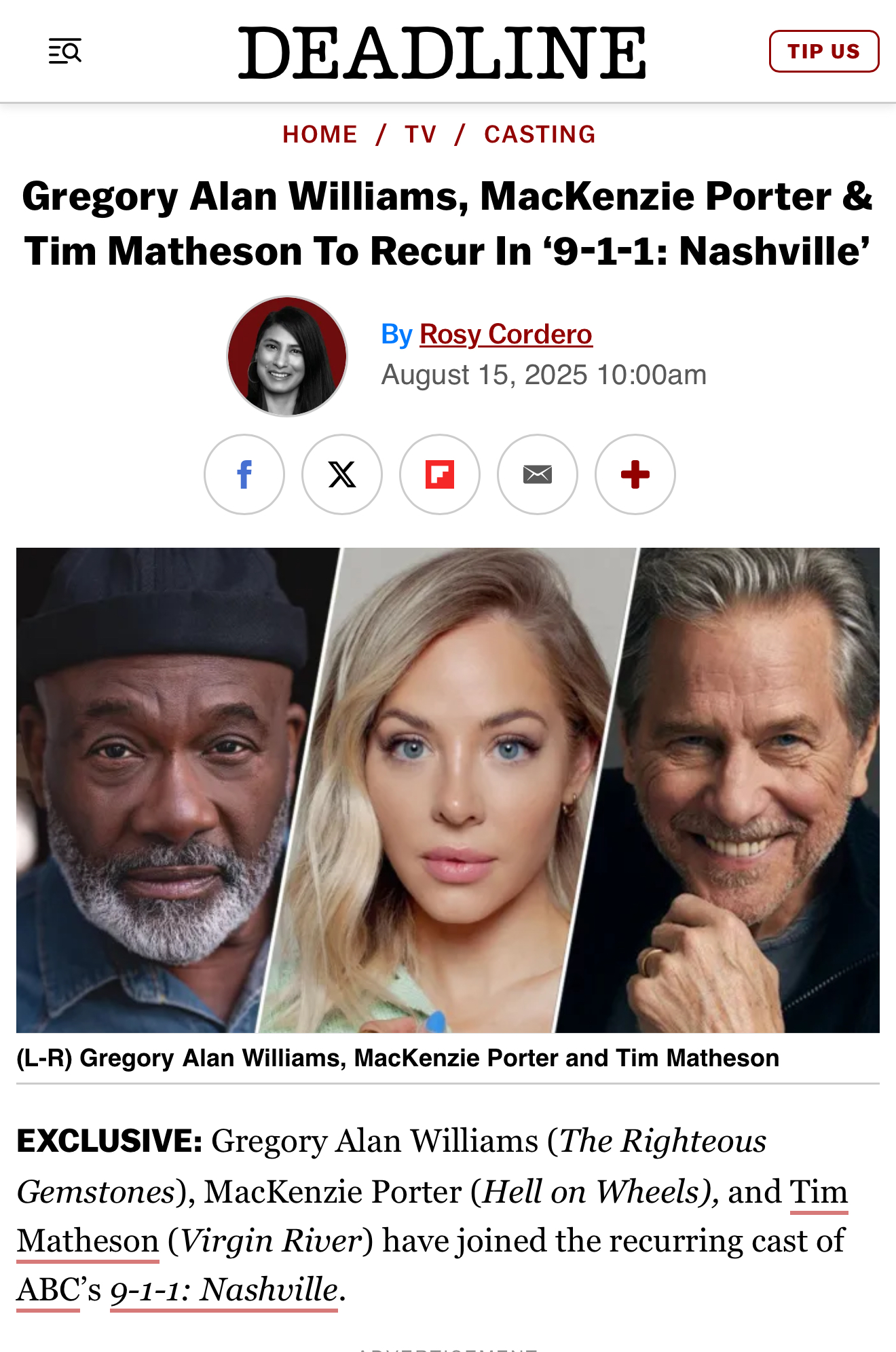The width and height of the screenshot is (896, 1352).
Task: Share article on Facebook
Action: click(x=244, y=474)
